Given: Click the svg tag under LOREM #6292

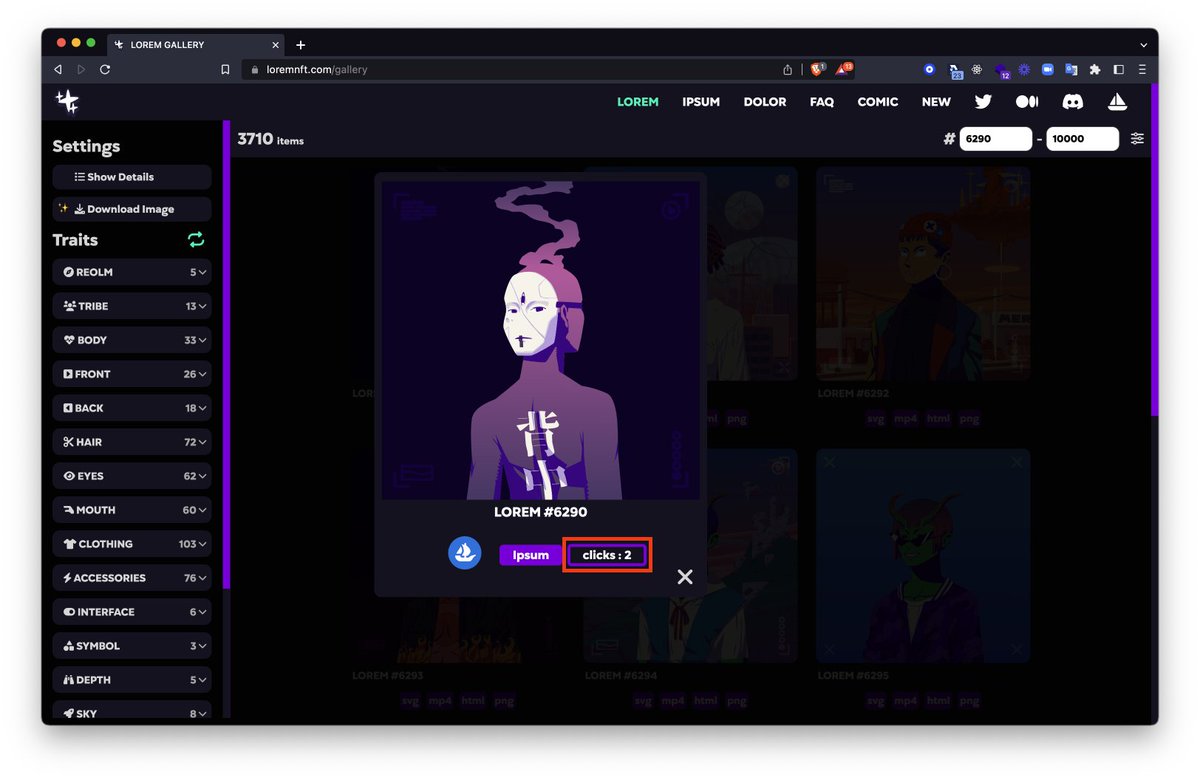Looking at the screenshot, I should 876,419.
